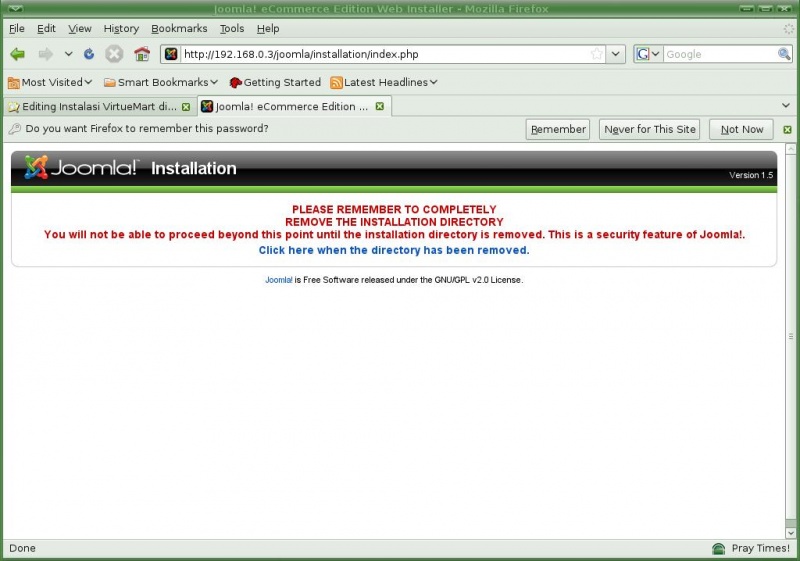Image resolution: width=800 pixels, height=561 pixels.
Task: Click the Reload page icon
Action: 89,54
